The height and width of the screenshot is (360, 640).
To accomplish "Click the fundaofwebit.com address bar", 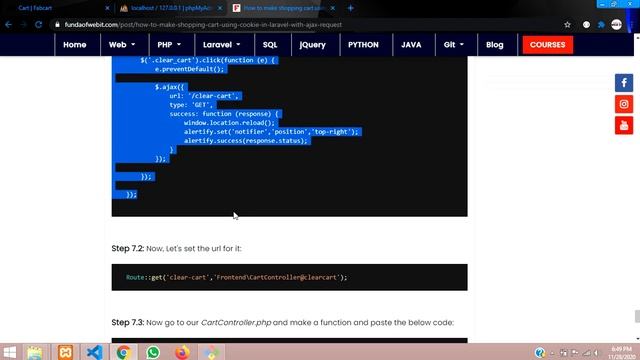I will tap(306, 24).
